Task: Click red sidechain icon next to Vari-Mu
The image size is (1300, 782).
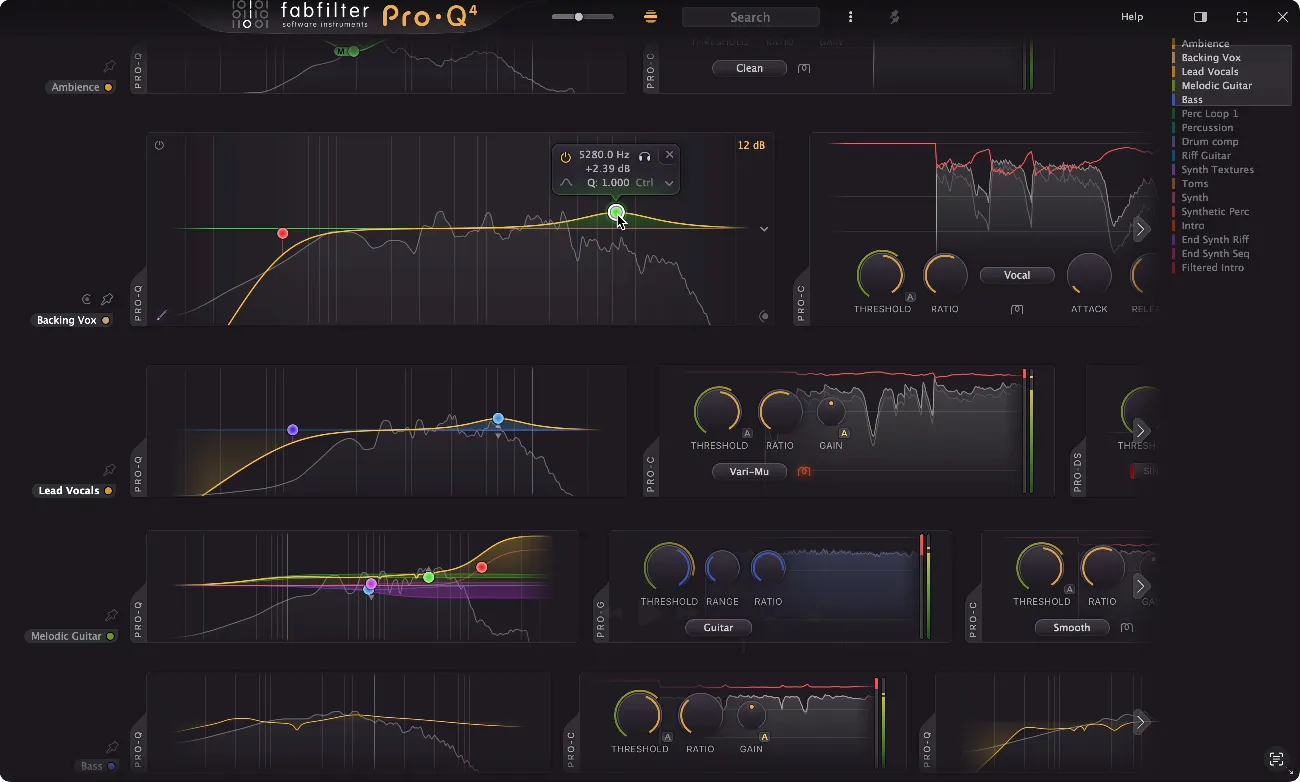Action: [804, 471]
